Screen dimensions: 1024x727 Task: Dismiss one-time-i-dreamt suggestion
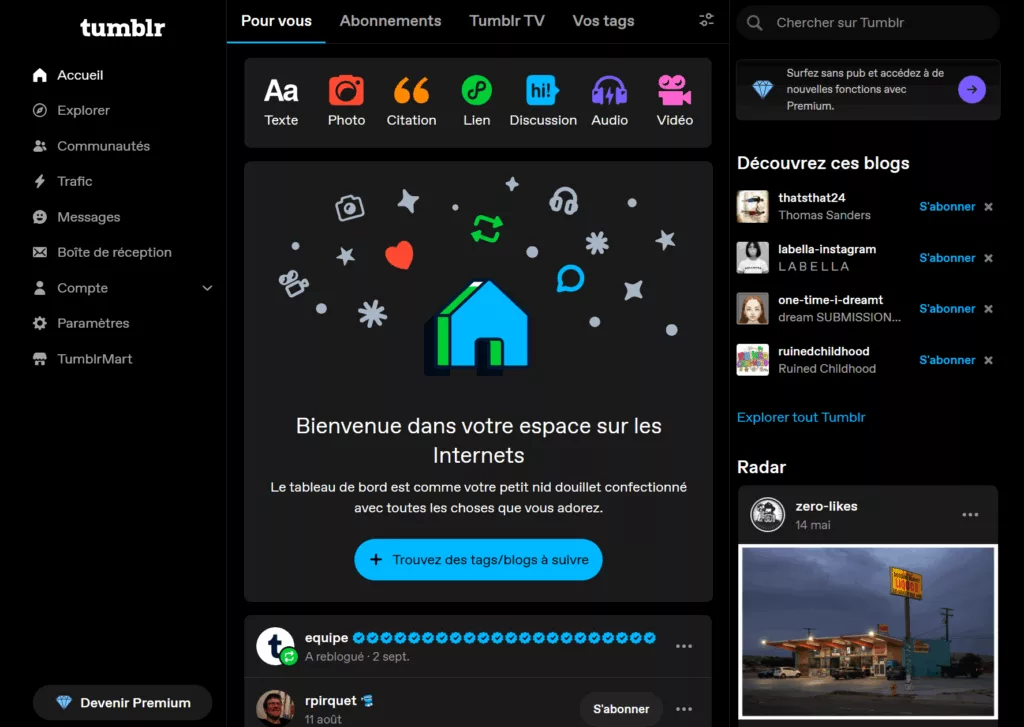[989, 309]
